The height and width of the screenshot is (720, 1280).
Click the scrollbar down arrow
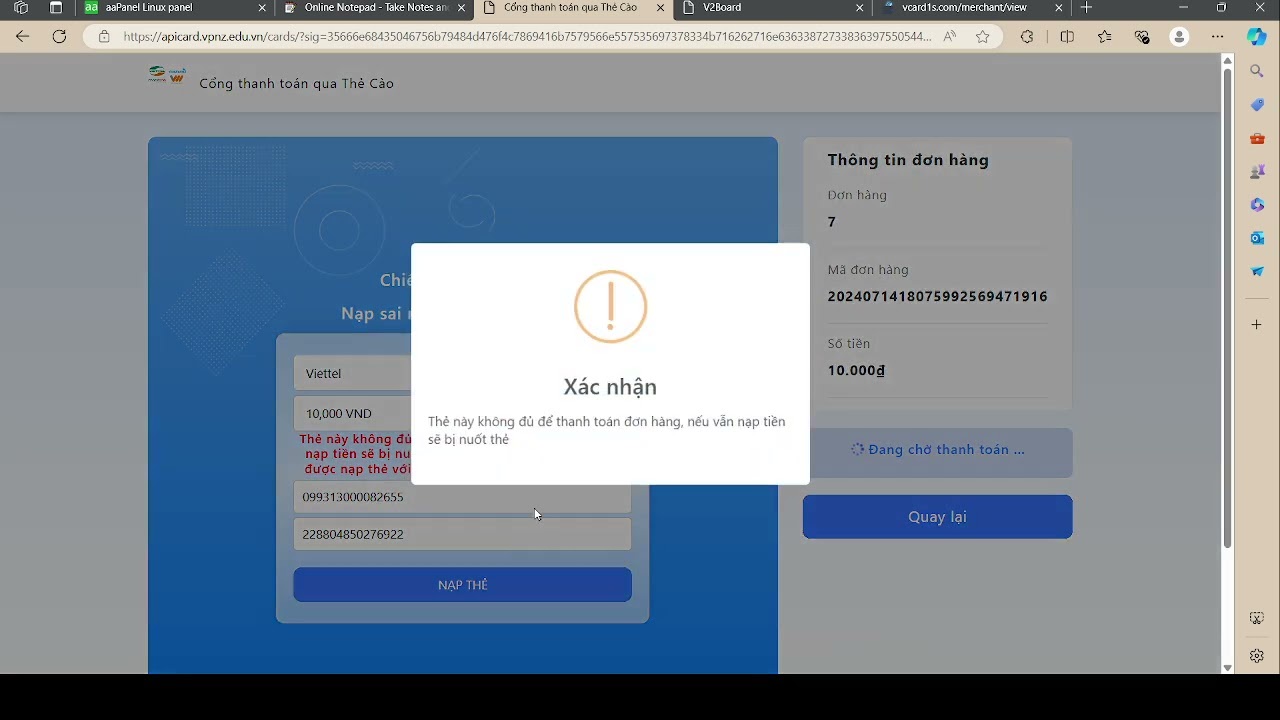pos(1227,667)
